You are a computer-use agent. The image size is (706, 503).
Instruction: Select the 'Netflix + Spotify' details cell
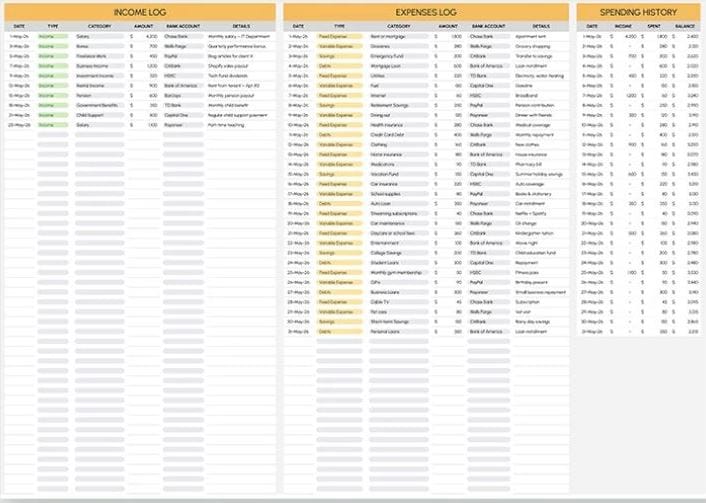pos(541,213)
